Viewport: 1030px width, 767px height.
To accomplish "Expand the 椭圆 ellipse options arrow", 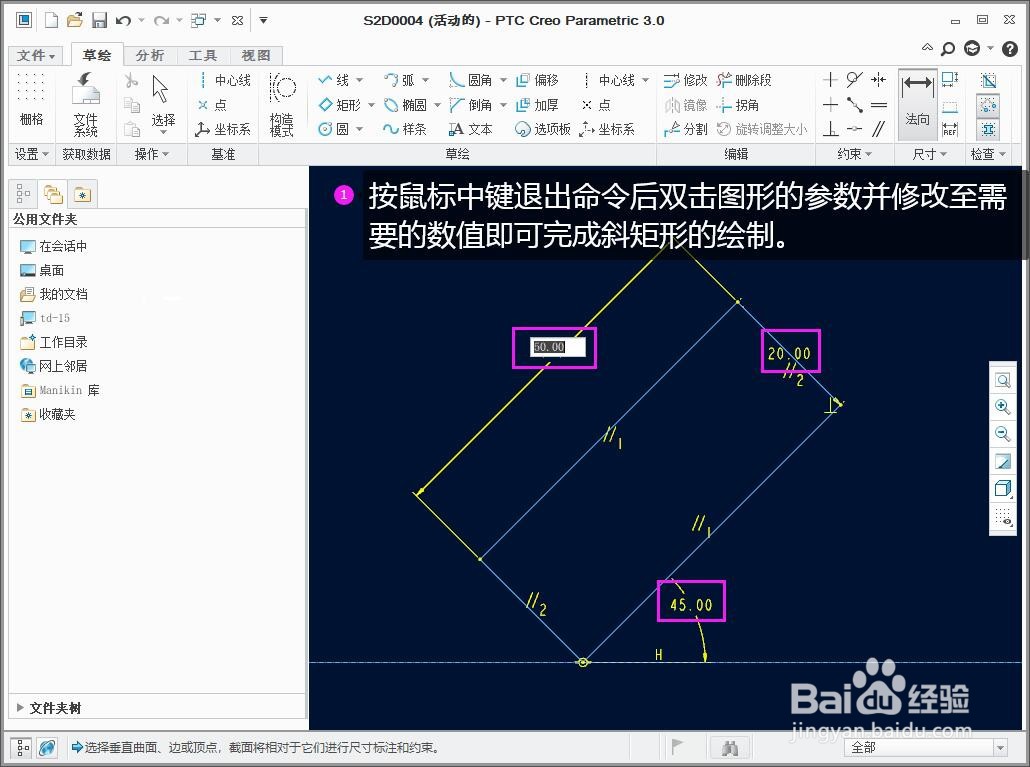I will click(x=437, y=105).
